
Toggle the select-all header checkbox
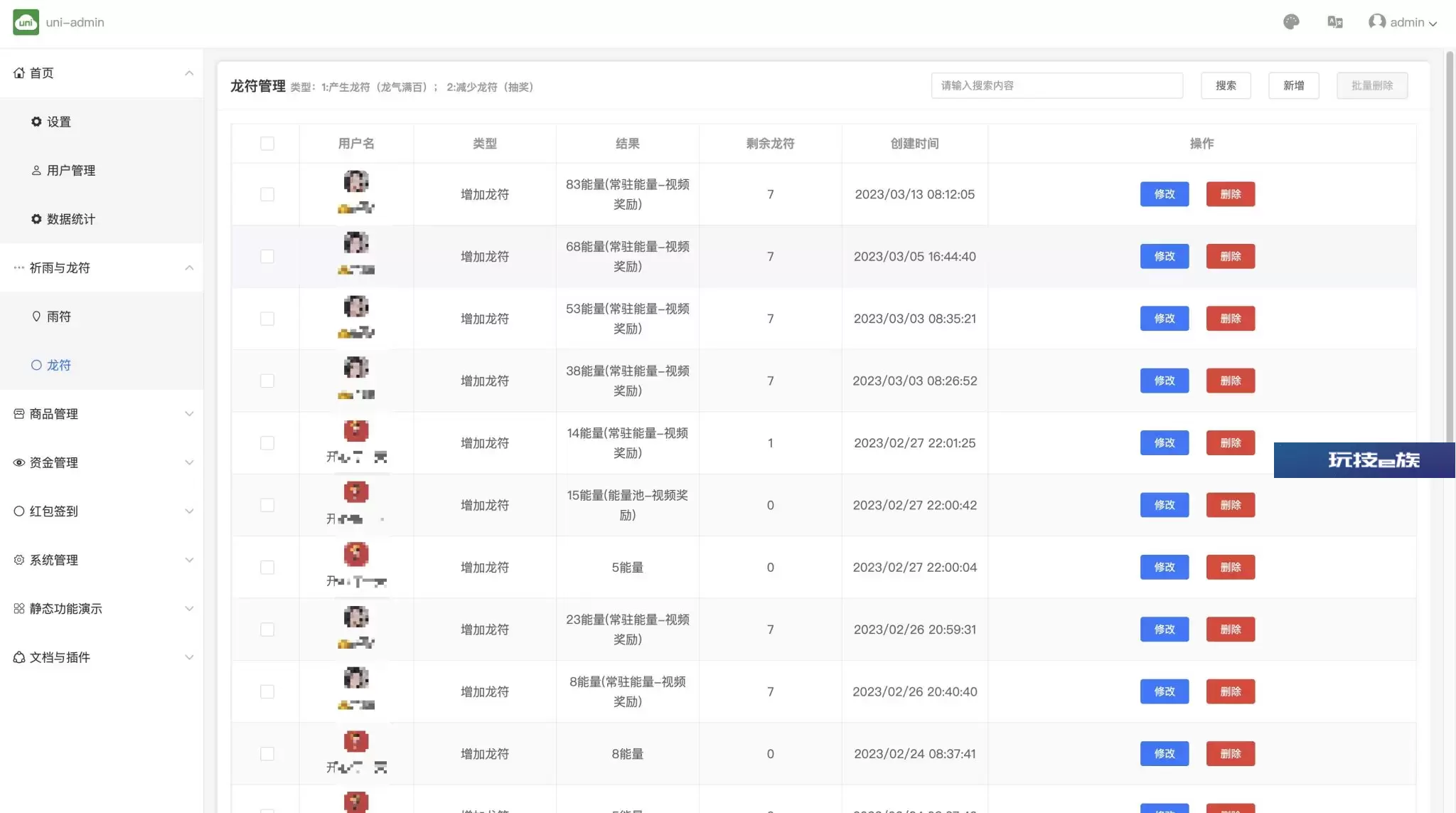tap(267, 144)
